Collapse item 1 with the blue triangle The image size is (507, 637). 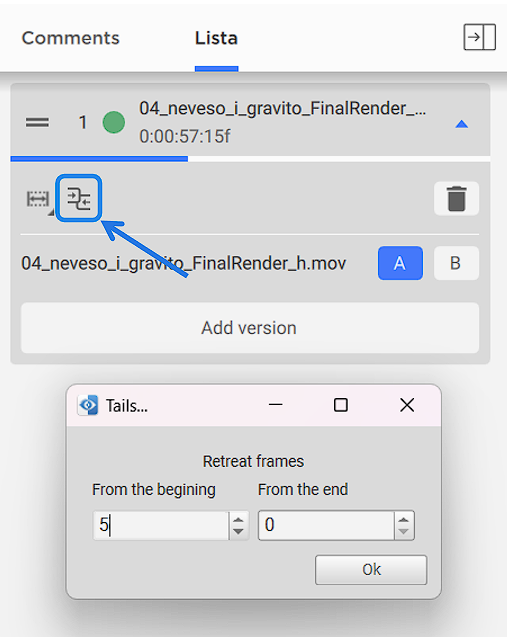click(x=462, y=124)
